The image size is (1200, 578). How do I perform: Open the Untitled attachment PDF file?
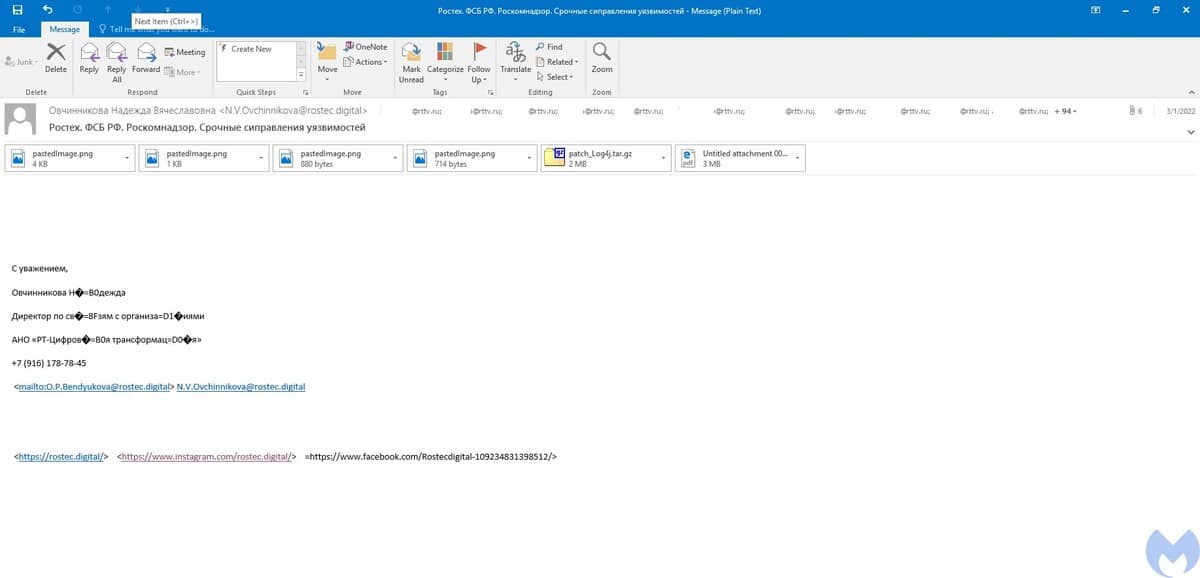[739, 158]
